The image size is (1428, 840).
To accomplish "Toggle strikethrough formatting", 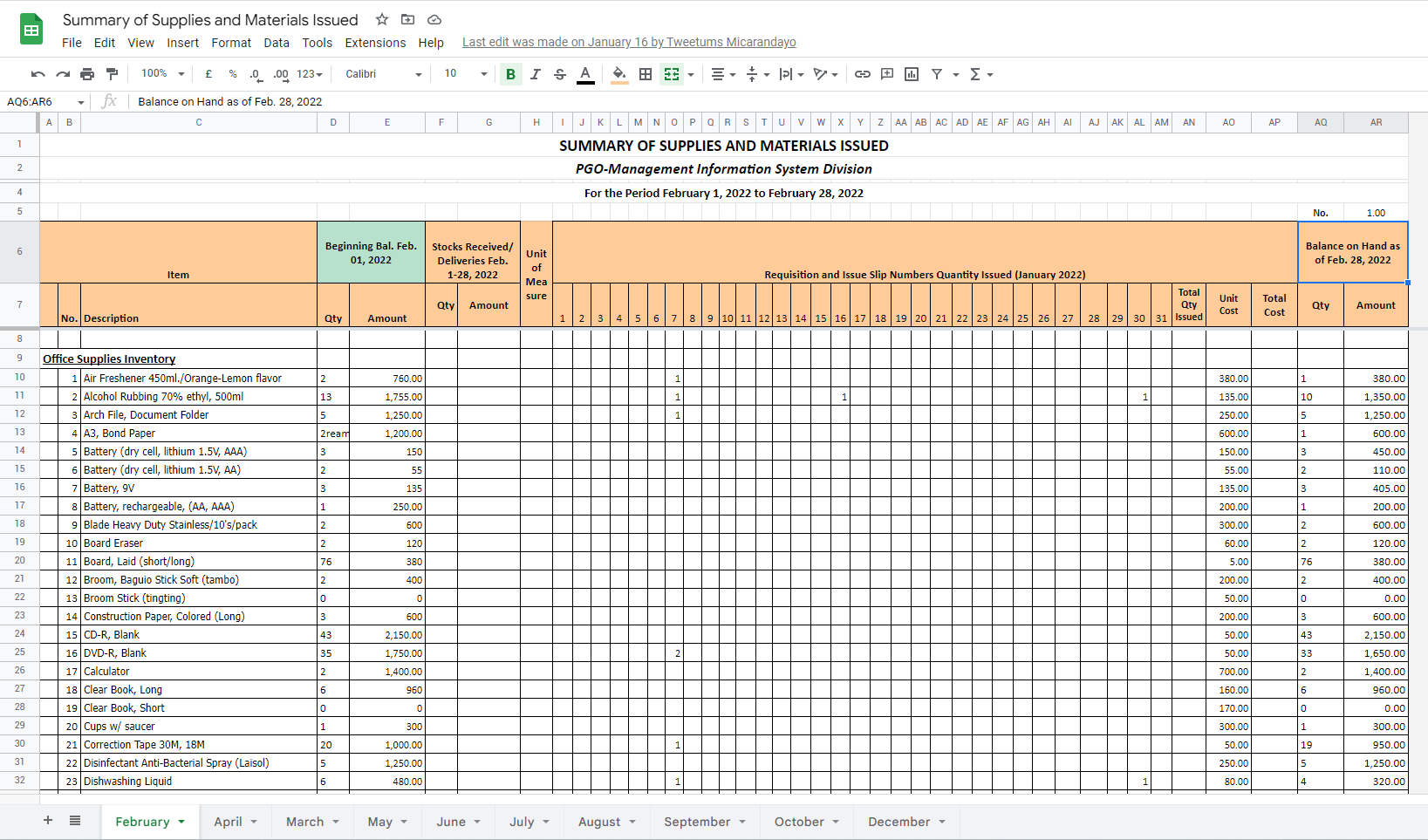I will click(560, 74).
